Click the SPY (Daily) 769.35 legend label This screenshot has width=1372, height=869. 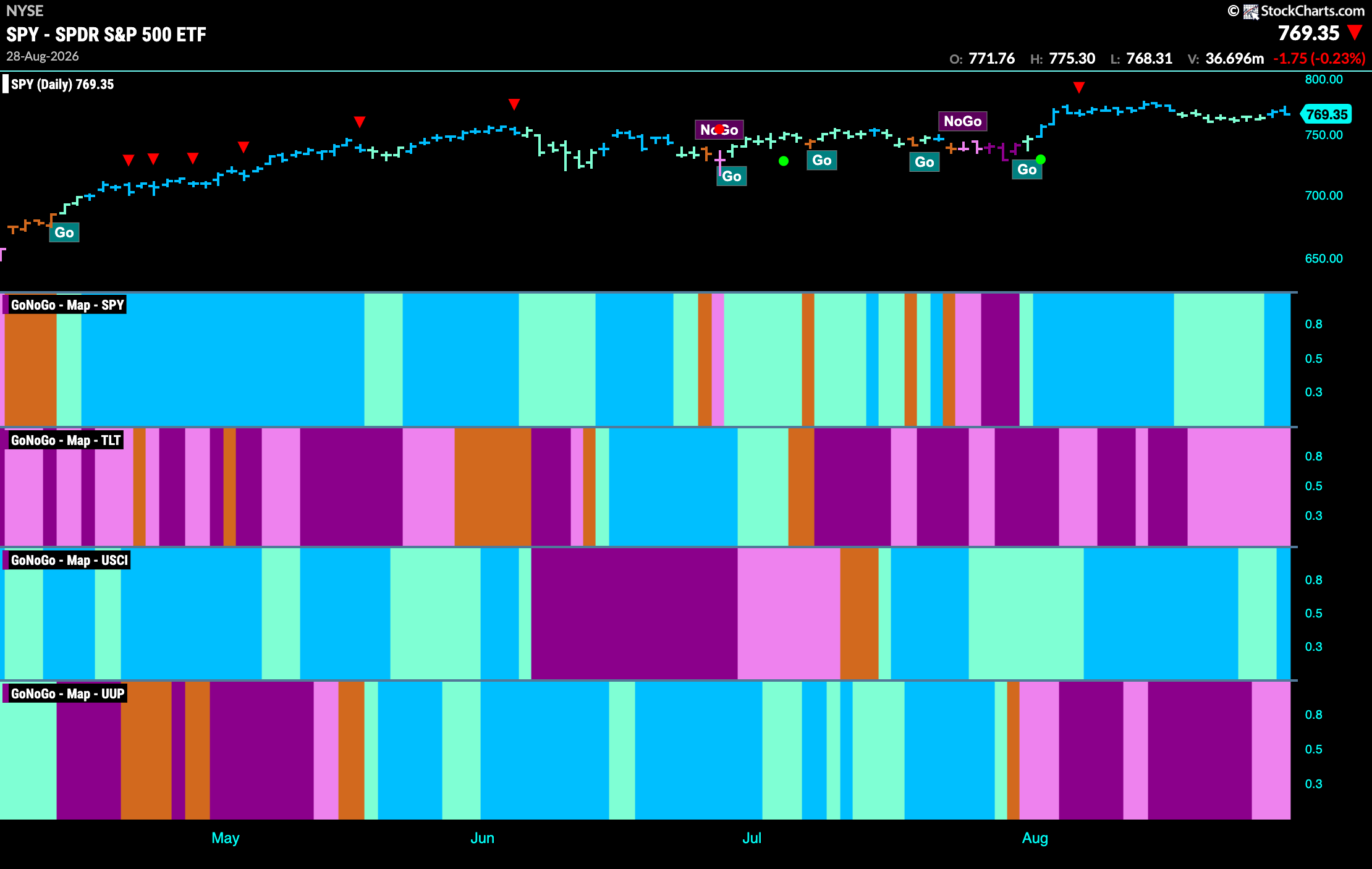(x=59, y=84)
